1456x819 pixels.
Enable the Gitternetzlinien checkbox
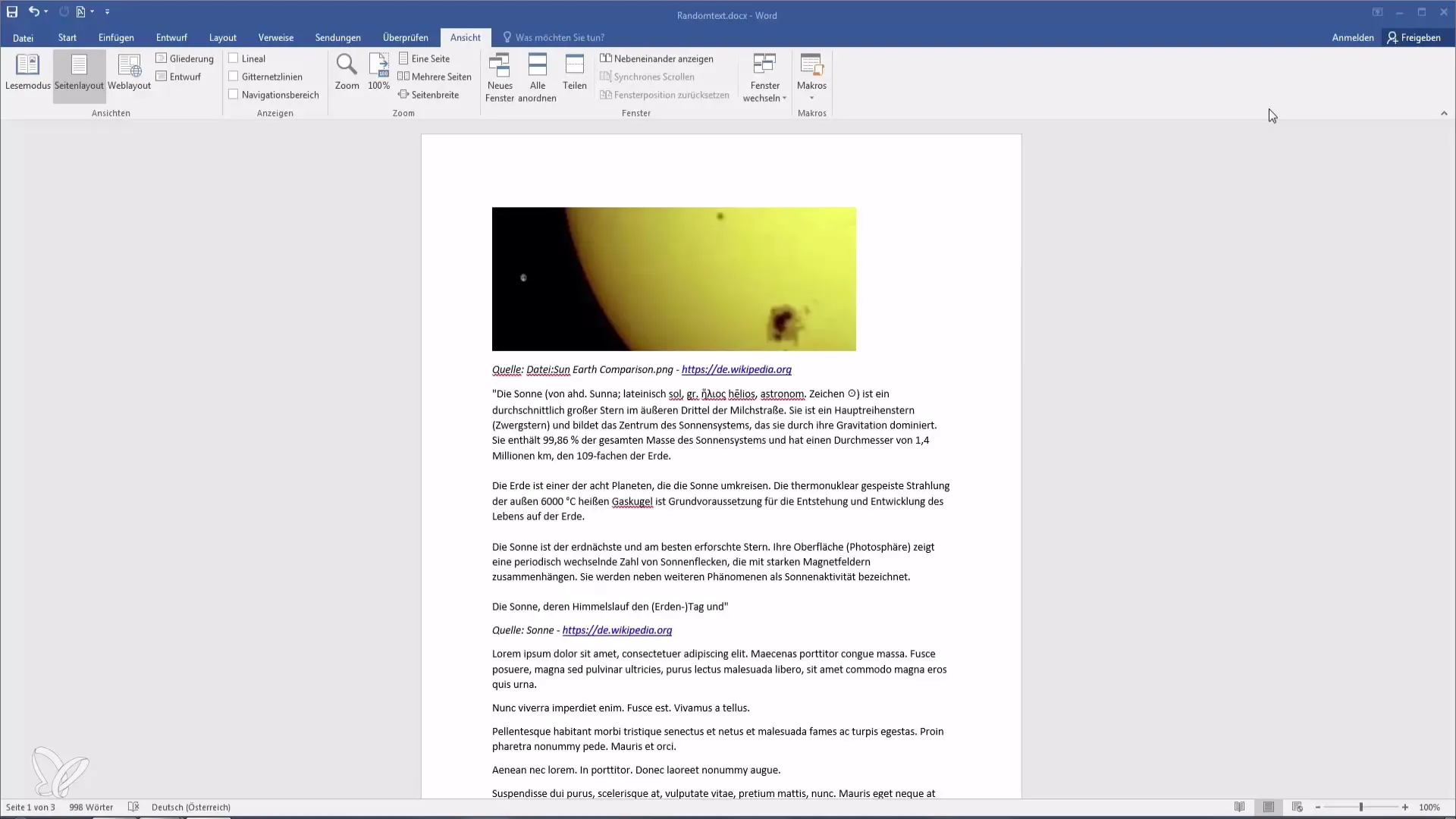(234, 77)
